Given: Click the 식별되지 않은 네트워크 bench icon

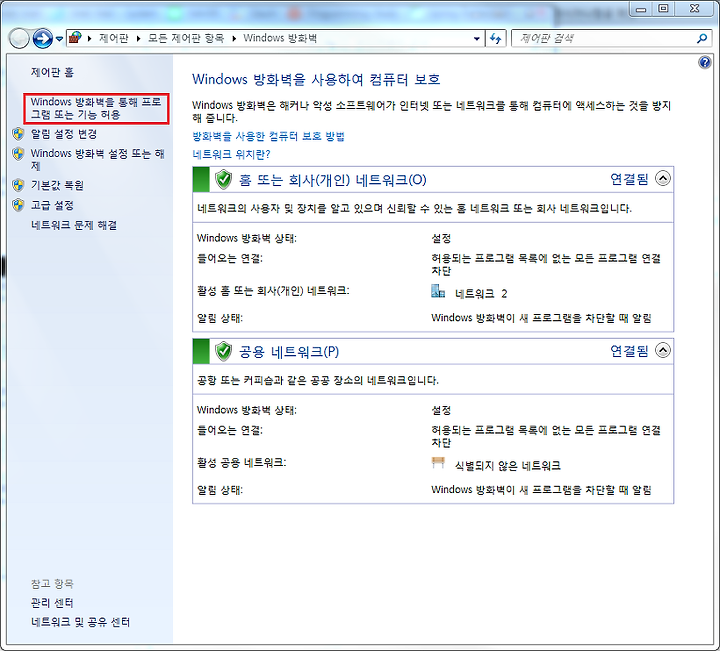Looking at the screenshot, I should tap(439, 463).
